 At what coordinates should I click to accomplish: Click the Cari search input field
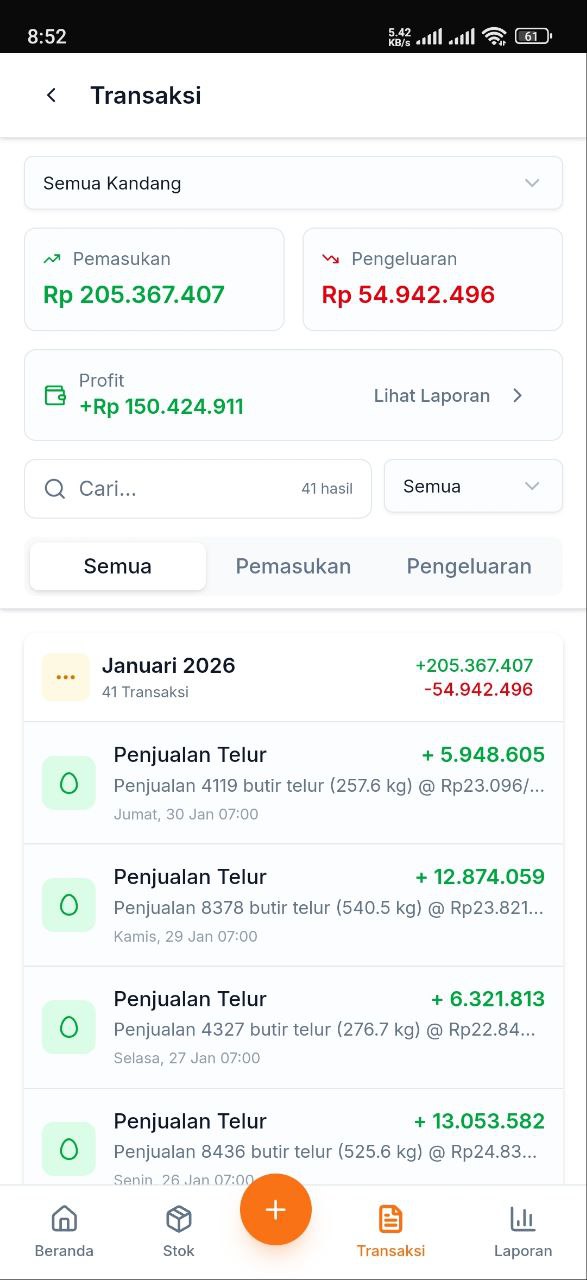click(x=150, y=488)
